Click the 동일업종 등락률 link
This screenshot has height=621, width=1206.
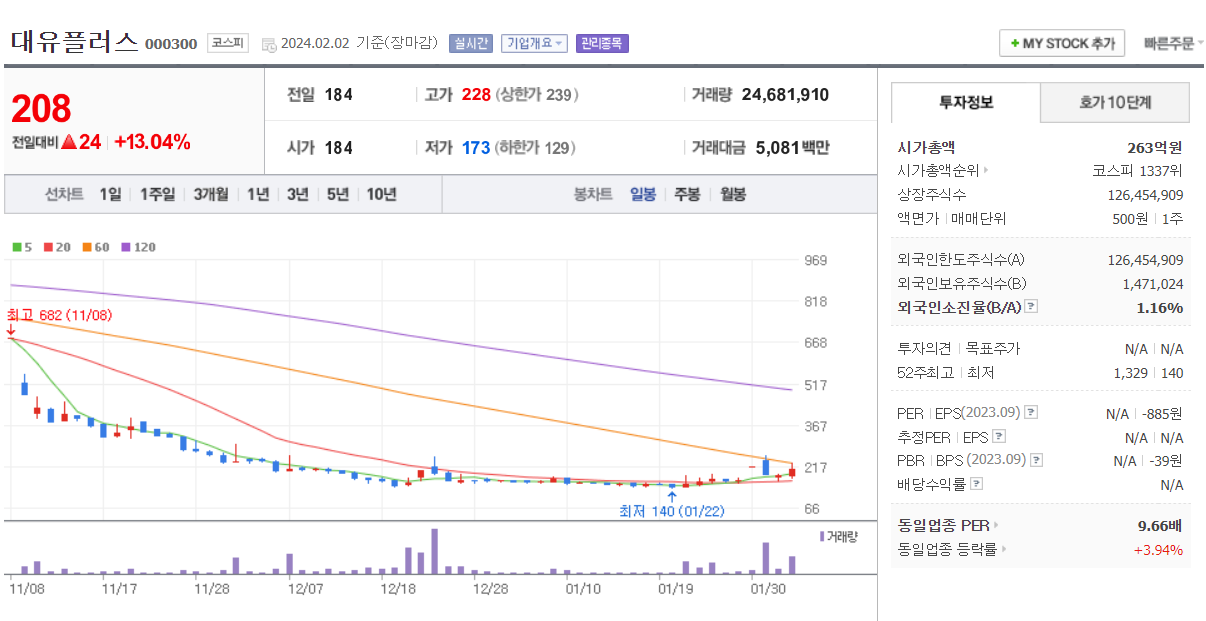click(x=952, y=549)
